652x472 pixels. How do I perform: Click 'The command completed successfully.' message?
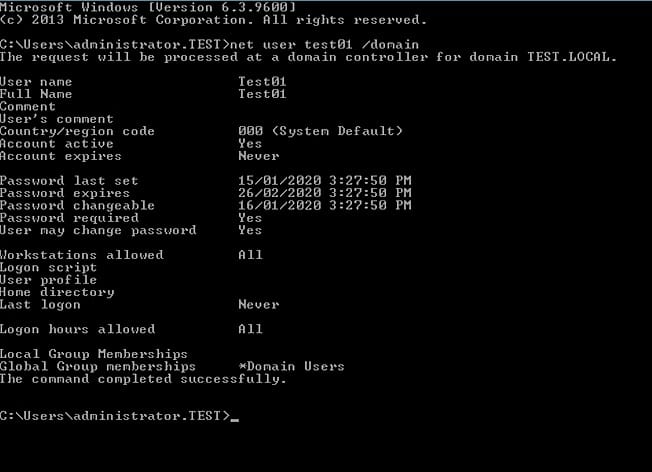(x=143, y=379)
